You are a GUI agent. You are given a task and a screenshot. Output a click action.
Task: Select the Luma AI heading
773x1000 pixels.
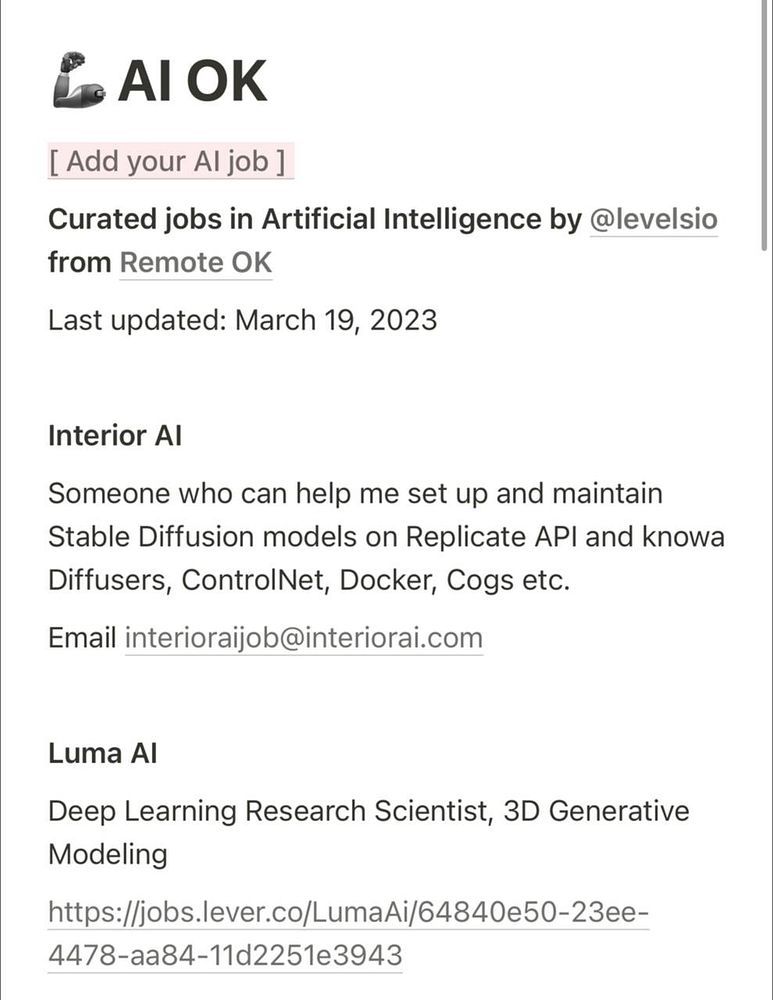pos(103,753)
